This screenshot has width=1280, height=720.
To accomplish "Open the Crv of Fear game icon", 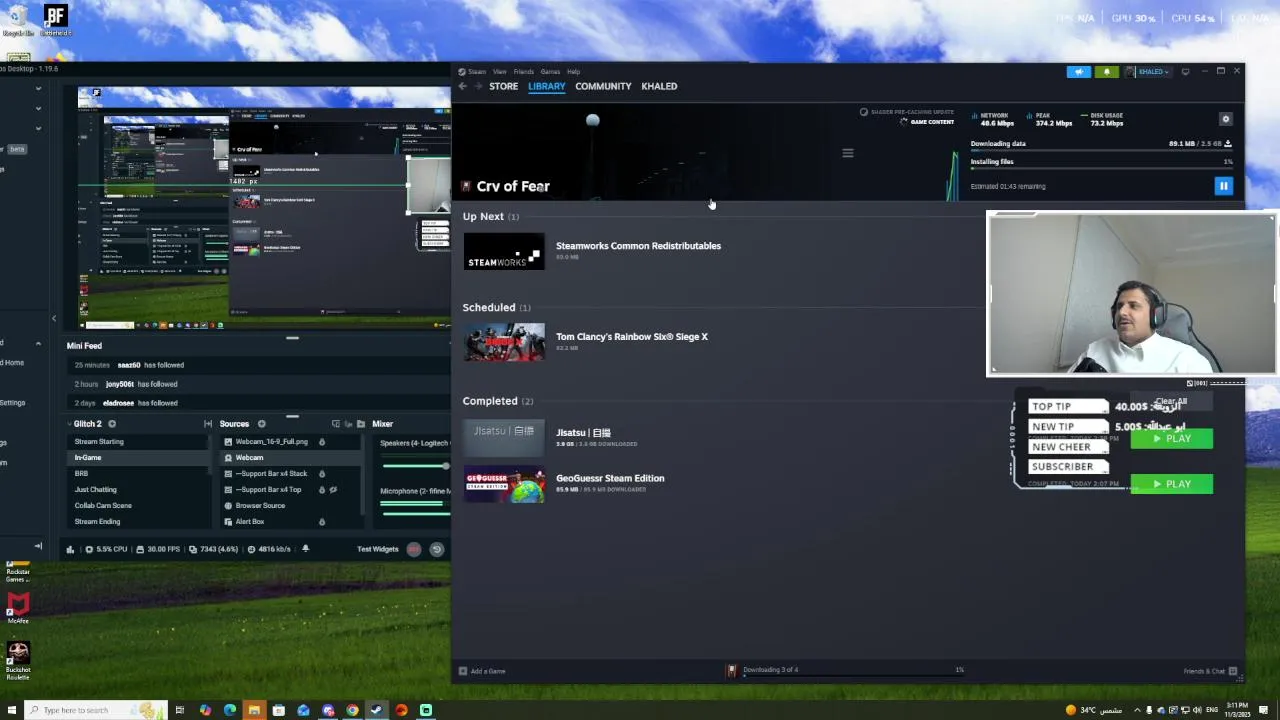I will (x=466, y=186).
